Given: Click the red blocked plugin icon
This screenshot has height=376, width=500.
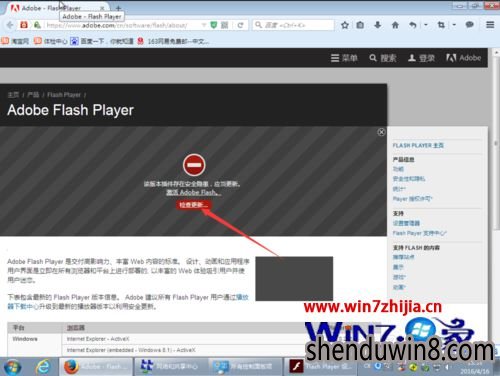Looking at the screenshot, I should click(194, 165).
